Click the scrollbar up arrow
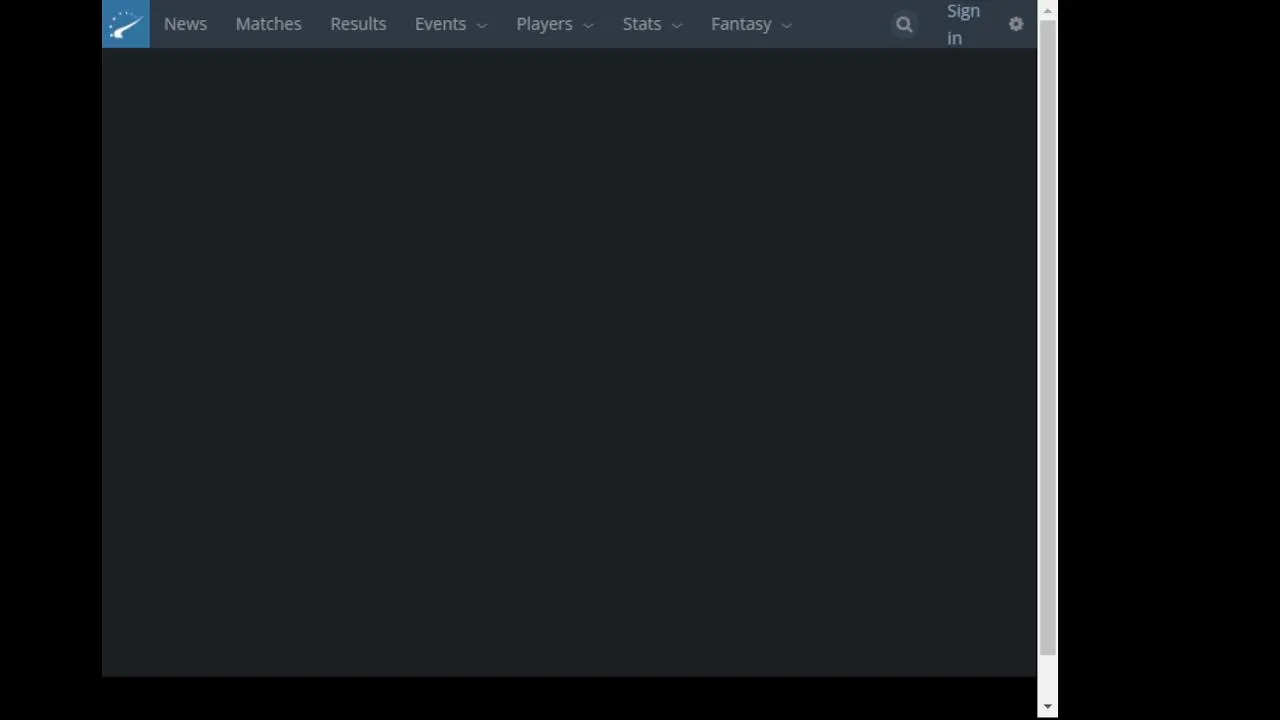The height and width of the screenshot is (720, 1280). click(1047, 10)
